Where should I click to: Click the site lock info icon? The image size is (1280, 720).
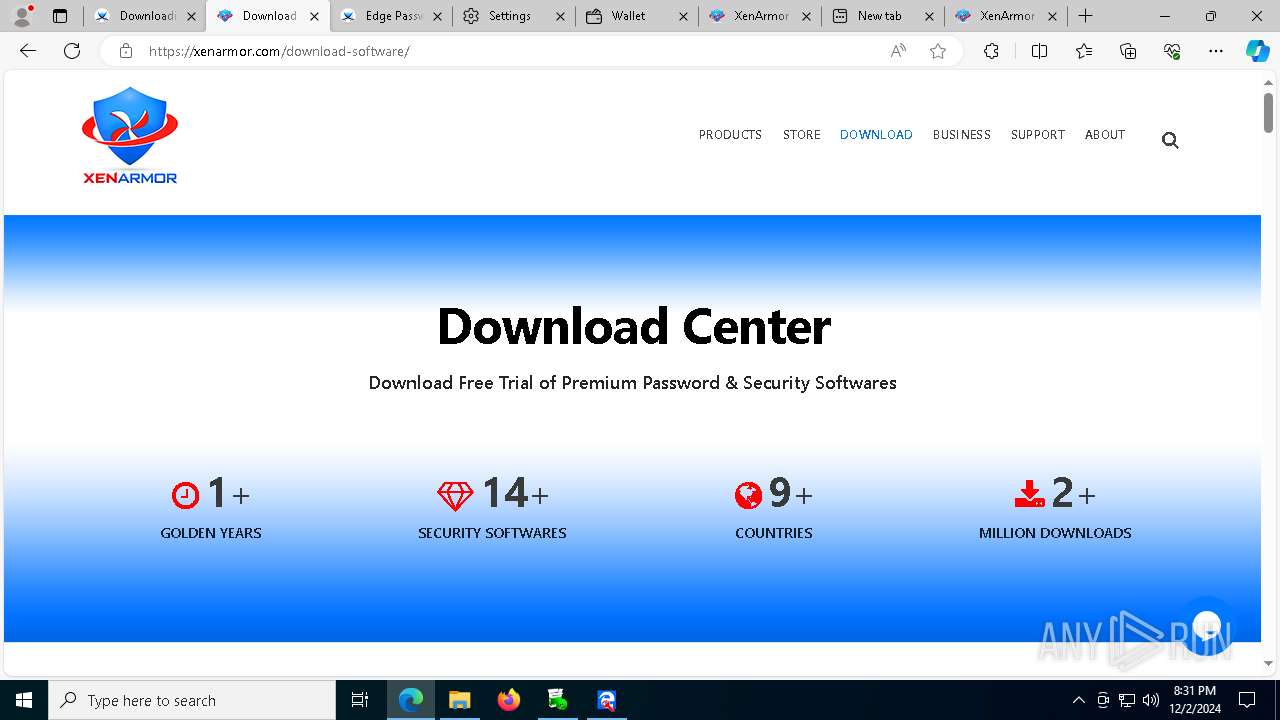click(x=126, y=51)
